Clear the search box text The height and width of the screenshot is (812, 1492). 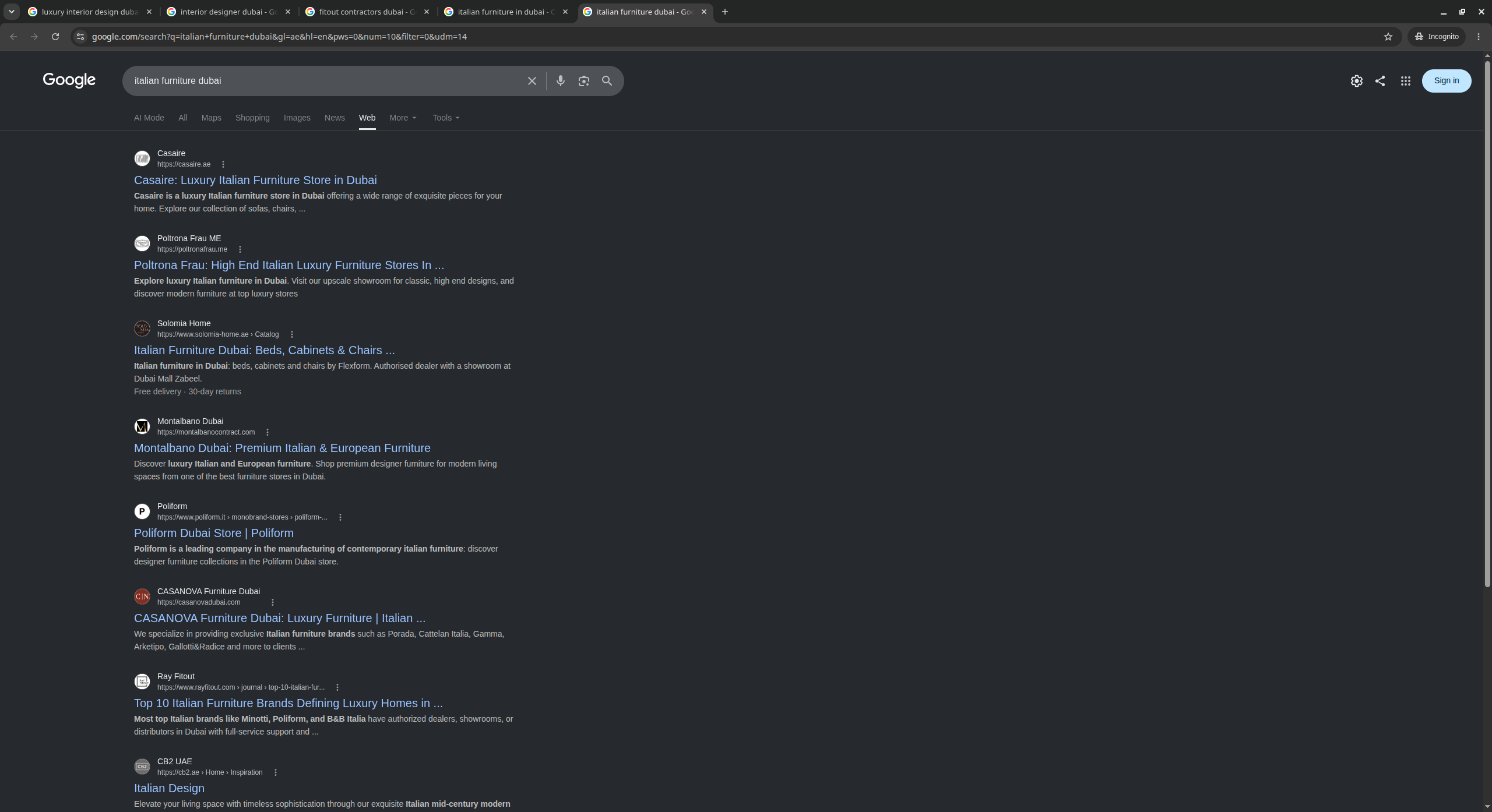(x=532, y=81)
